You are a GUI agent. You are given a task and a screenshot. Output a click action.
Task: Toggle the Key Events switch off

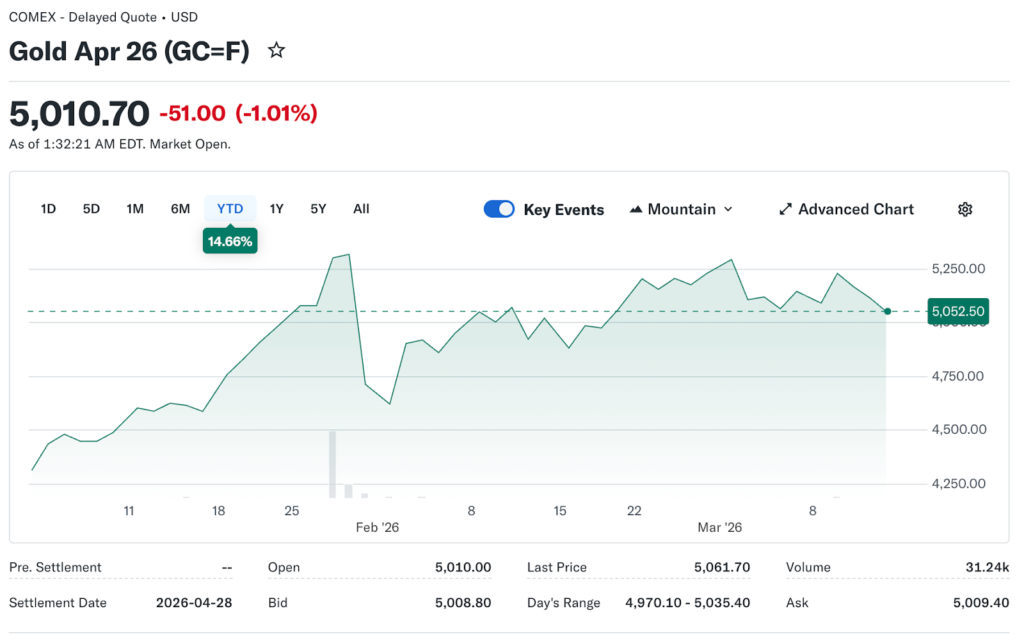tap(499, 209)
